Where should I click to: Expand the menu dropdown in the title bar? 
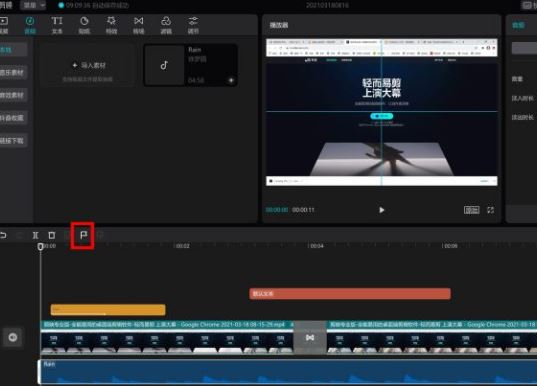click(x=33, y=5)
